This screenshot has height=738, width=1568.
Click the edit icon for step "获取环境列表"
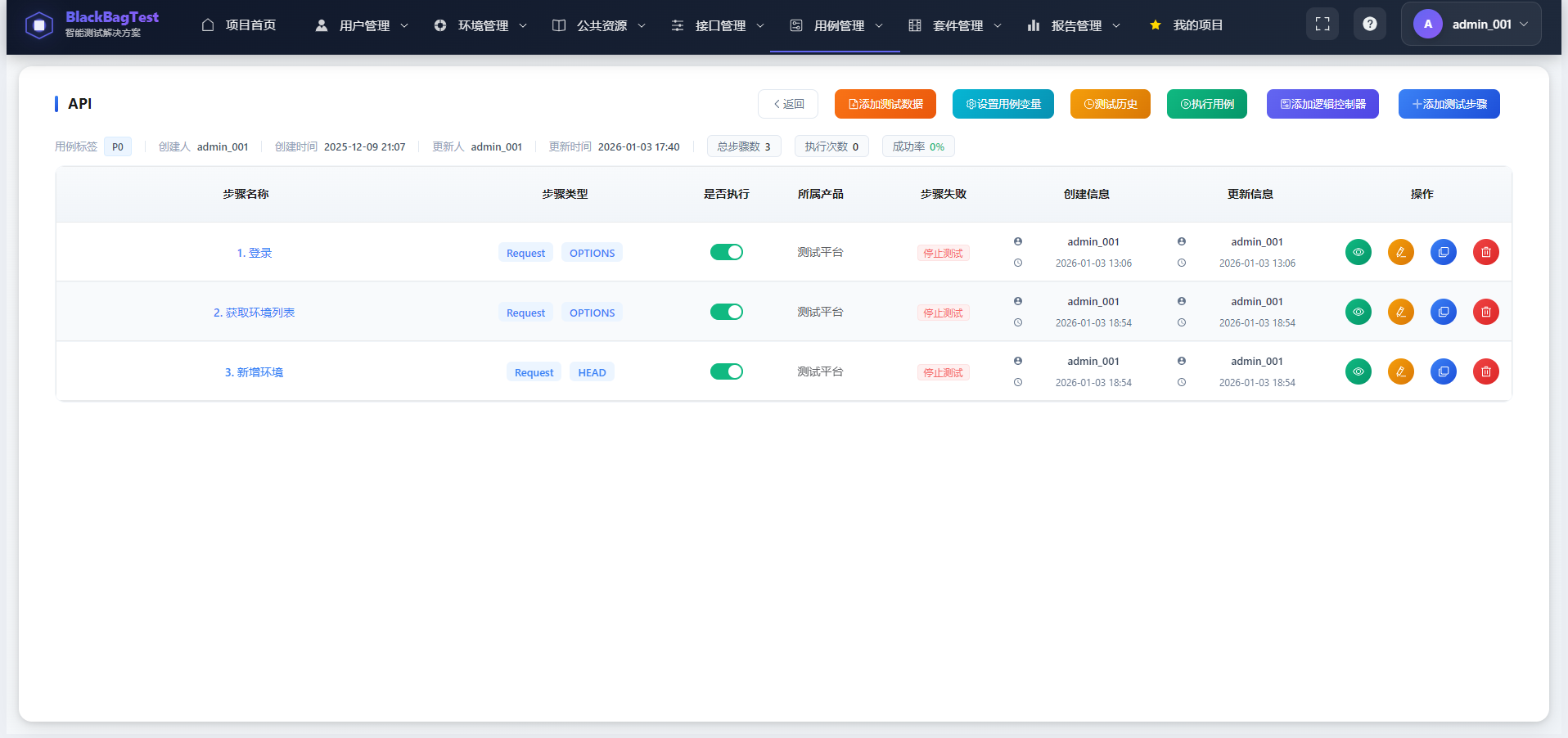[x=1401, y=312]
